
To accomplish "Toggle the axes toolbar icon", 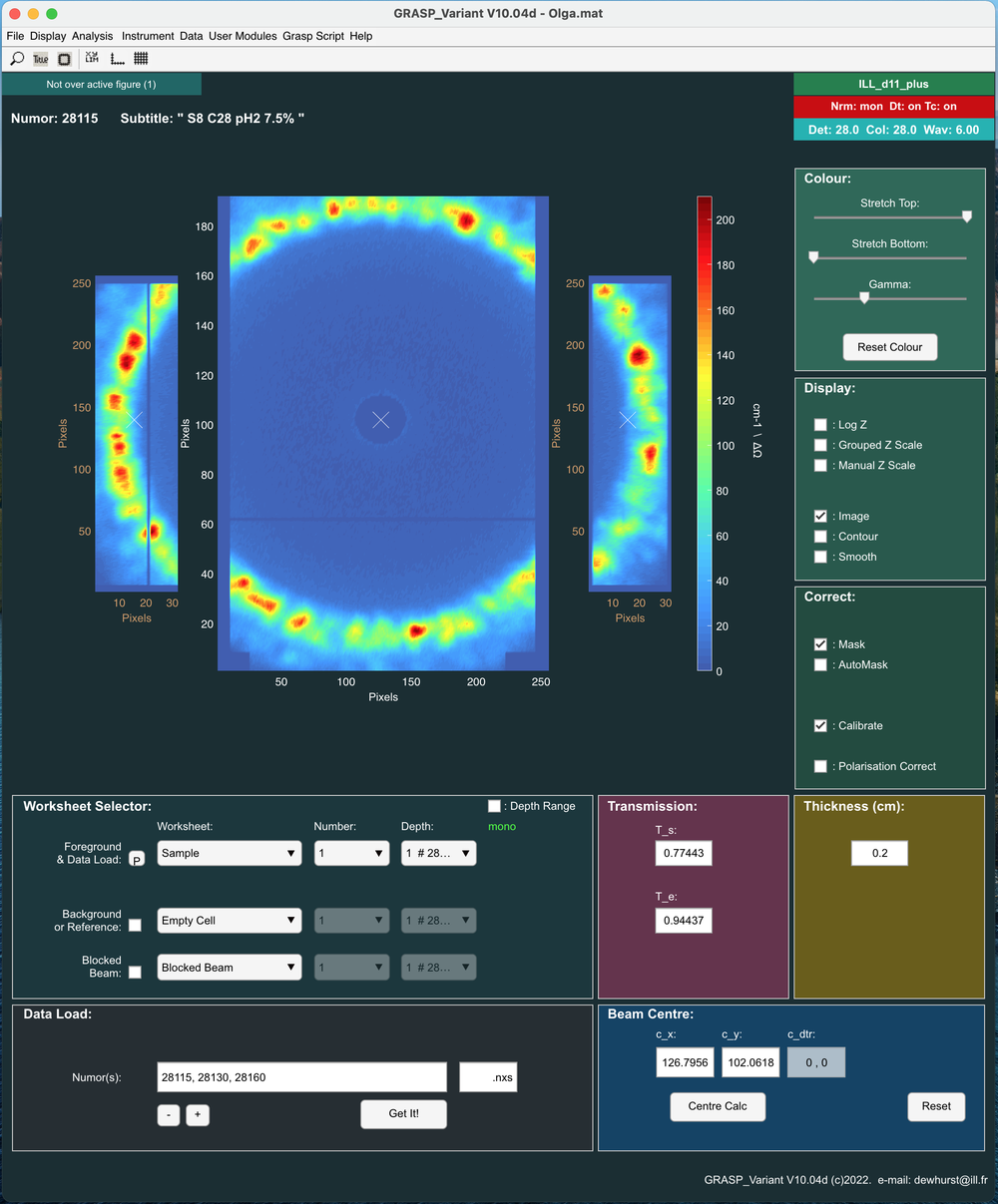I will [x=117, y=59].
